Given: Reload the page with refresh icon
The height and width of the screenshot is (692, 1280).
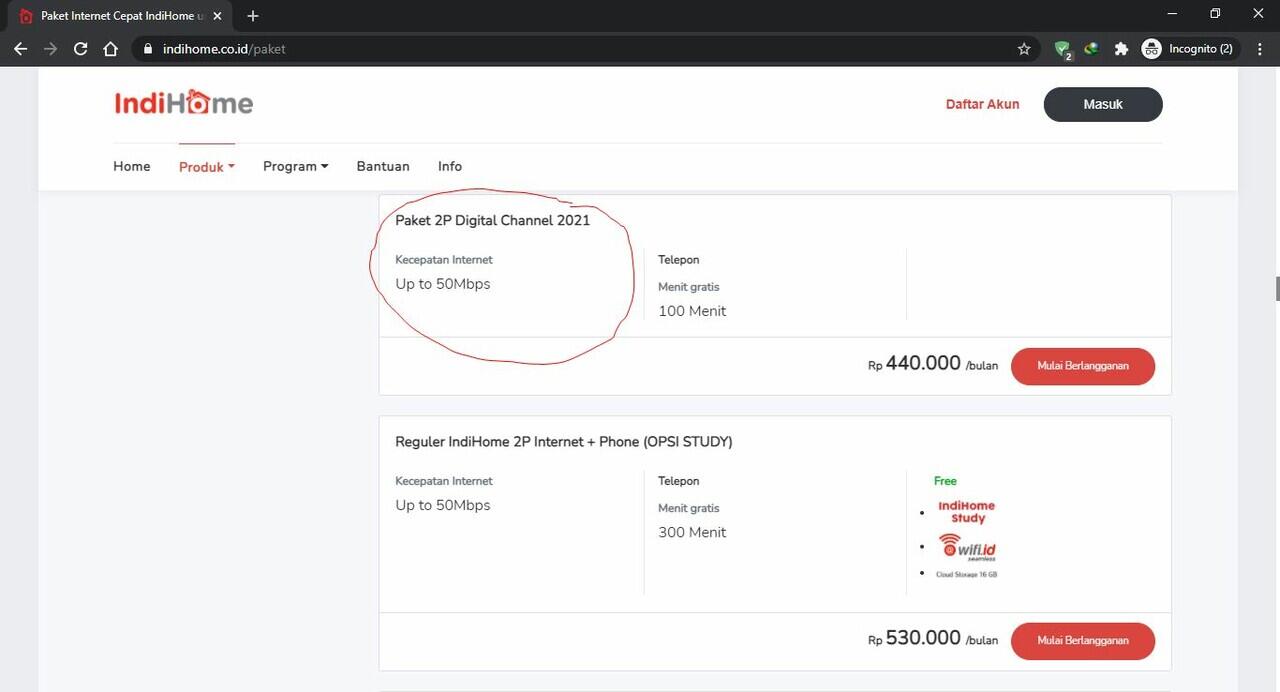Looking at the screenshot, I should (81, 48).
